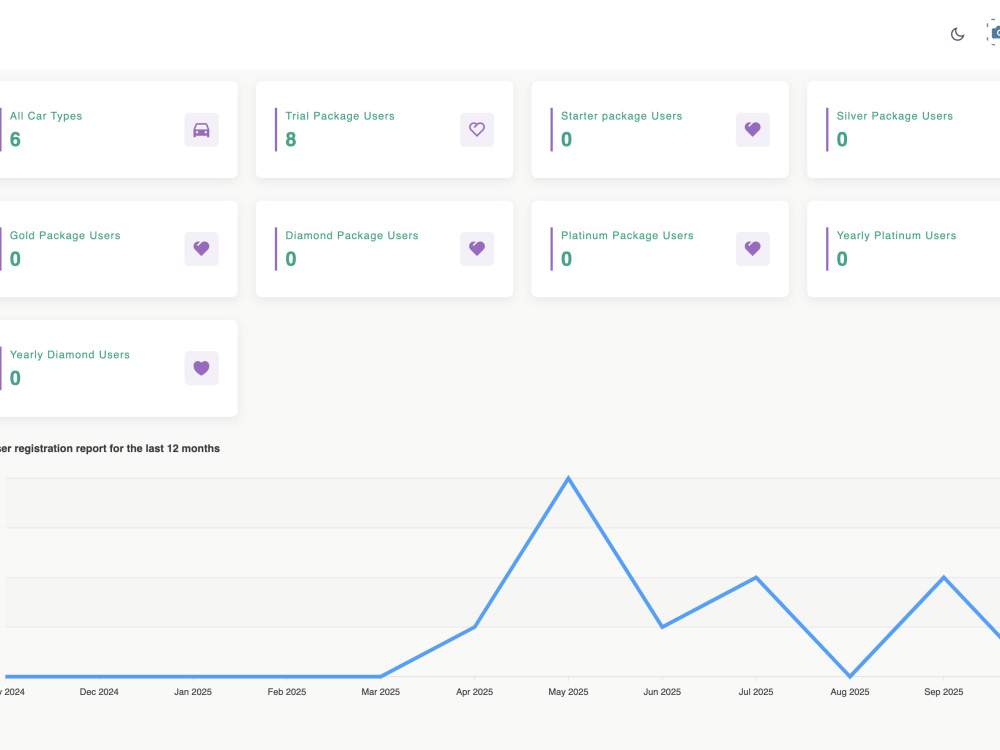Viewport: 1000px width, 750px height.
Task: Click the count 8 under Trial Package Users
Action: tap(291, 139)
